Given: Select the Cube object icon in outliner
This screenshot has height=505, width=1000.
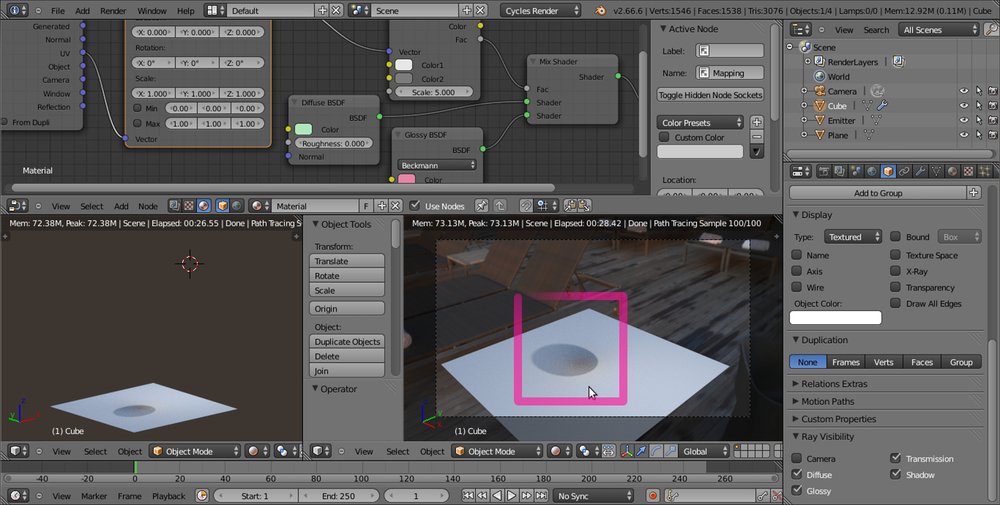Looking at the screenshot, I should tap(818, 105).
